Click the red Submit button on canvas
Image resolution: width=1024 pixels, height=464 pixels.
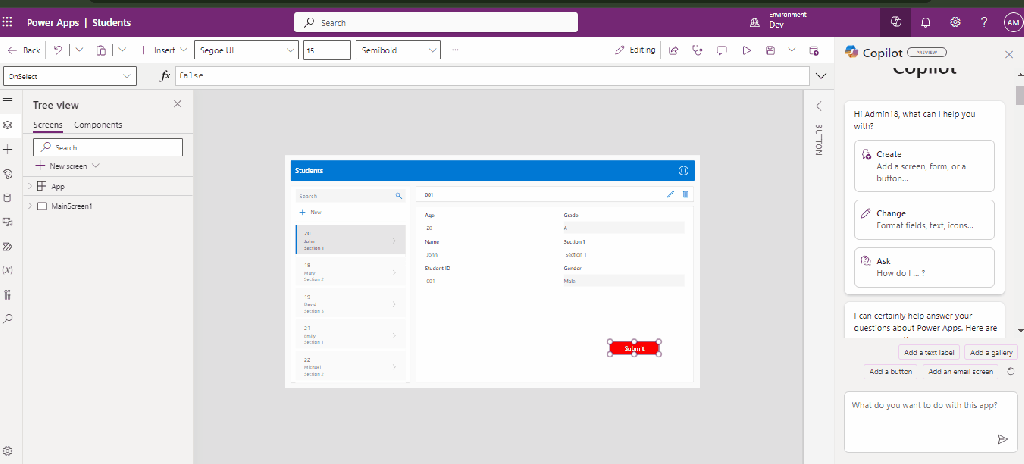click(634, 348)
